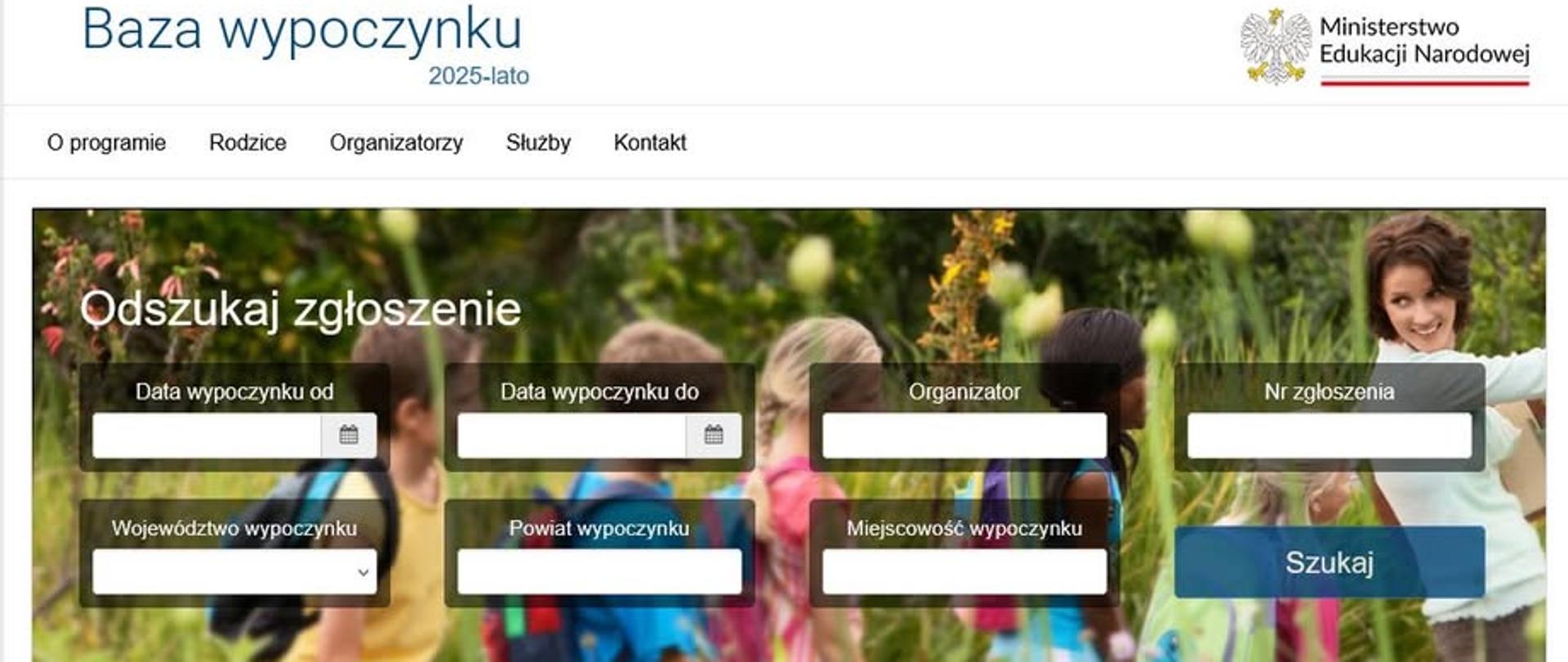
Task: Open the Rodzice menu item
Action: (247, 143)
